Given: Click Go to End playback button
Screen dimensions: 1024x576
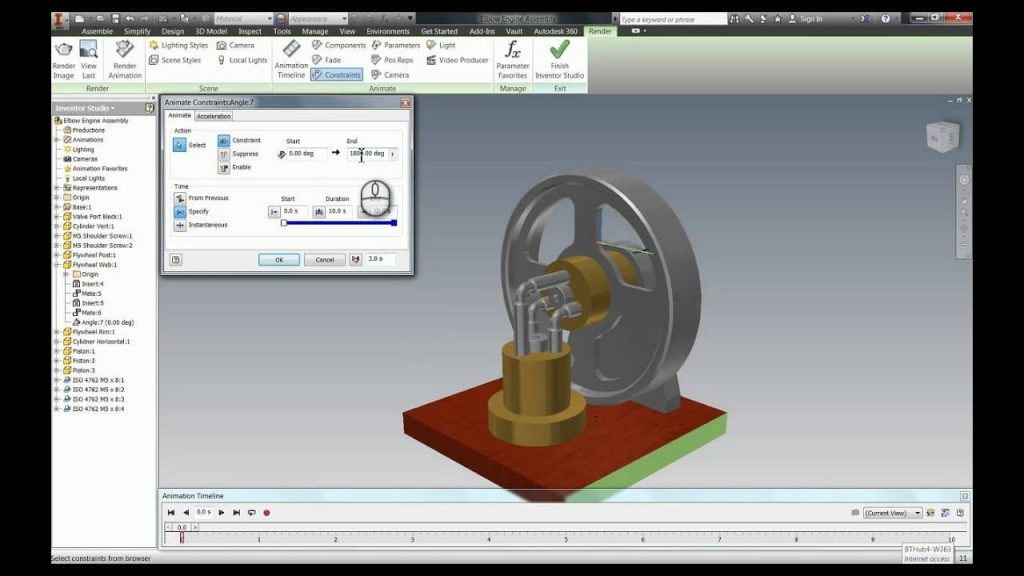Looking at the screenshot, I should (x=236, y=513).
